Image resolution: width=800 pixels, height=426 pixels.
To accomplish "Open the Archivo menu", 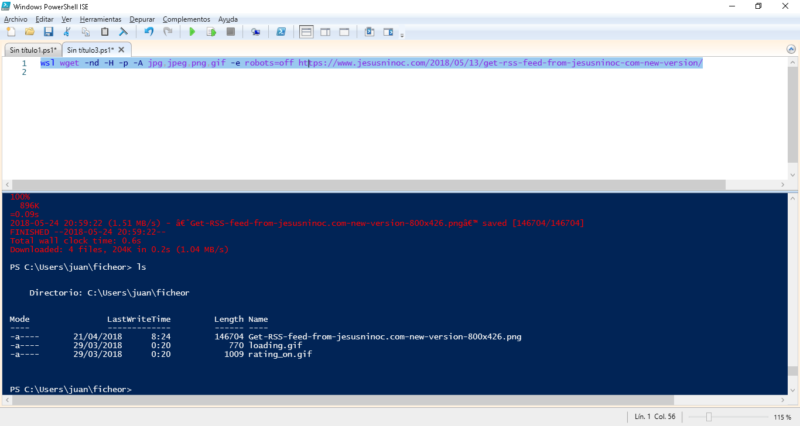I will [17, 19].
